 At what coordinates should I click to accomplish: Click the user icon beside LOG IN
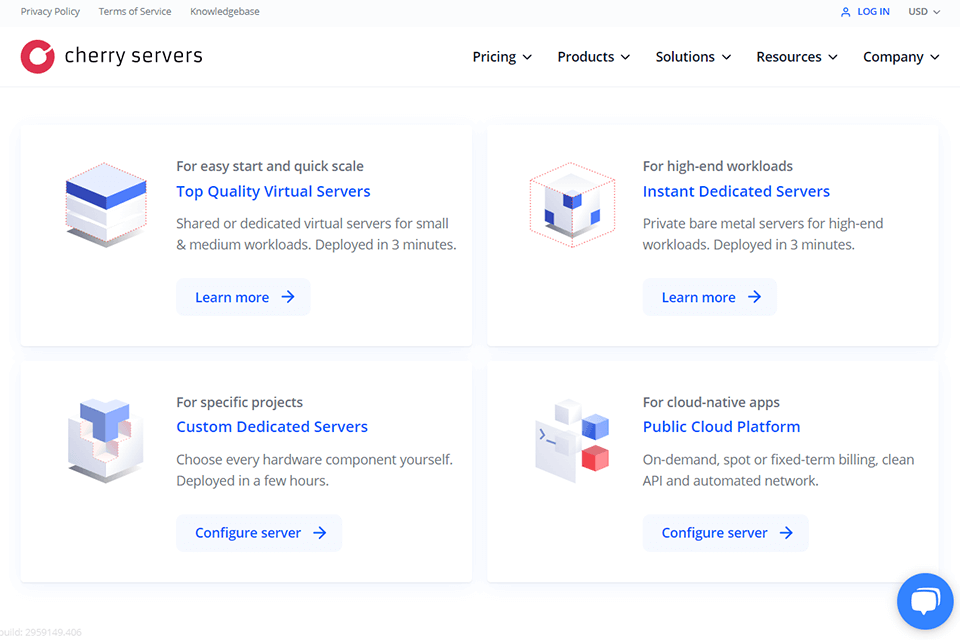pyautogui.click(x=846, y=12)
